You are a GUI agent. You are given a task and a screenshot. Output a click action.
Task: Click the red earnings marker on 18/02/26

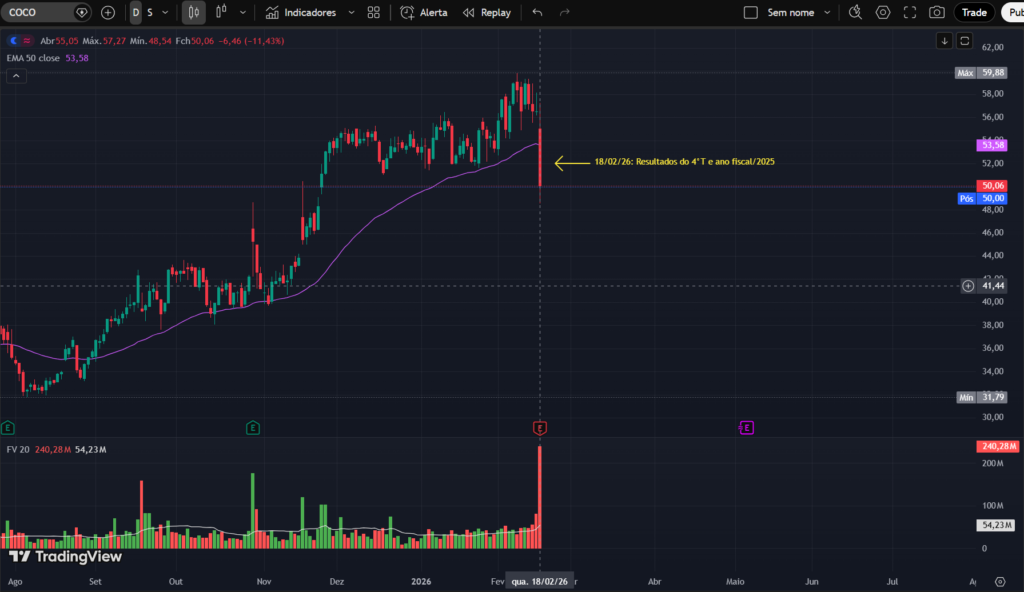(539, 427)
